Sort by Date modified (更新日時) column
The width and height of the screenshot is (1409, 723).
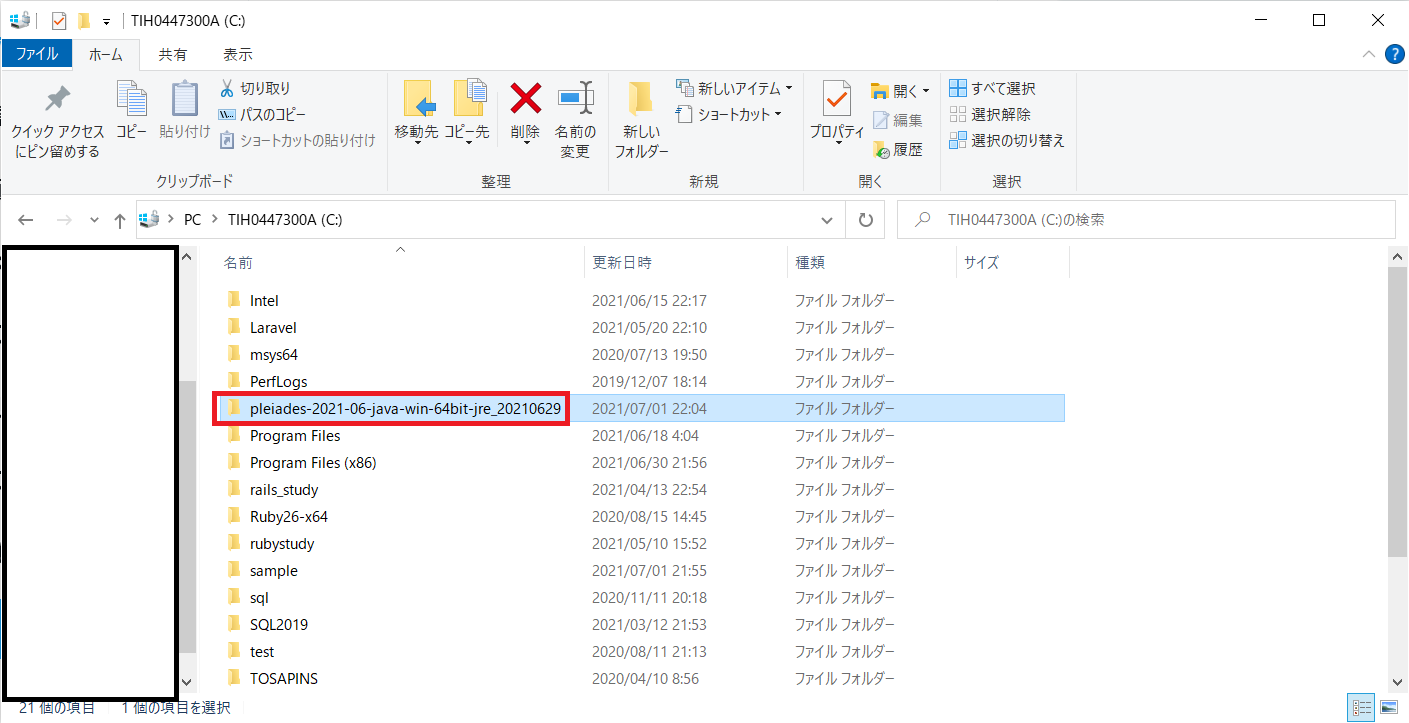[x=686, y=263]
